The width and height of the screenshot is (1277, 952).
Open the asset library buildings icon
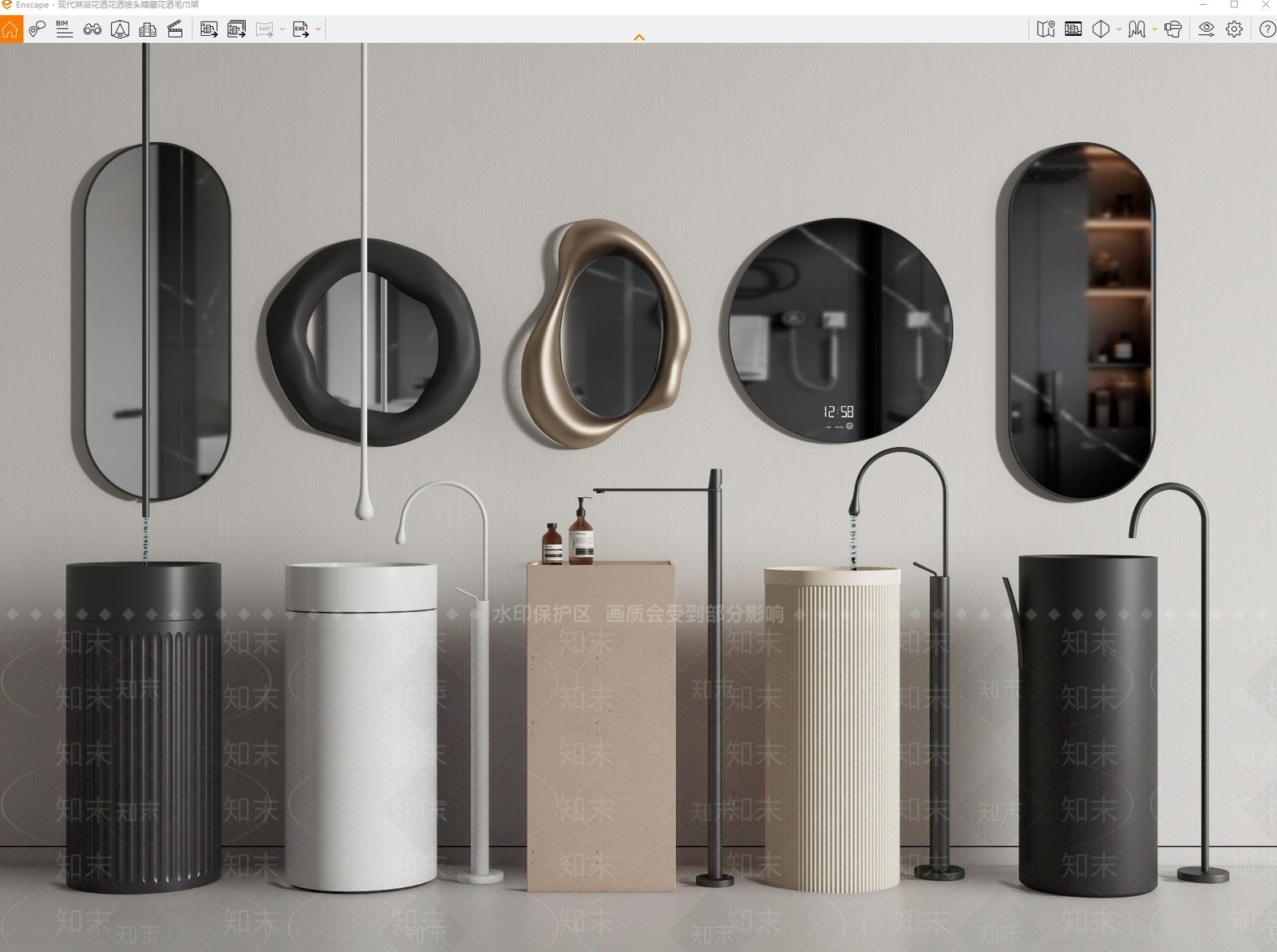[148, 30]
